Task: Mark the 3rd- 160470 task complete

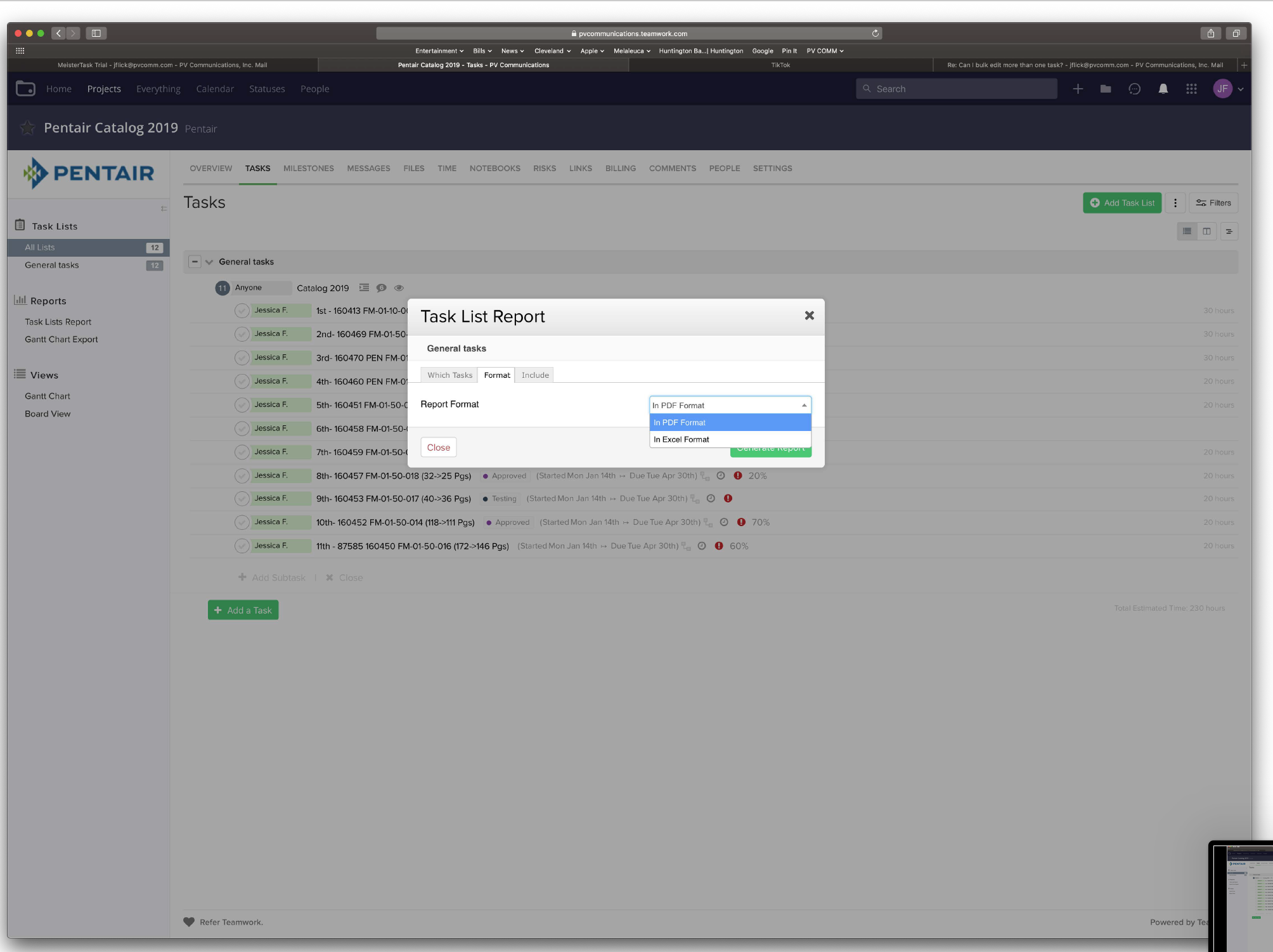Action: tap(242, 357)
